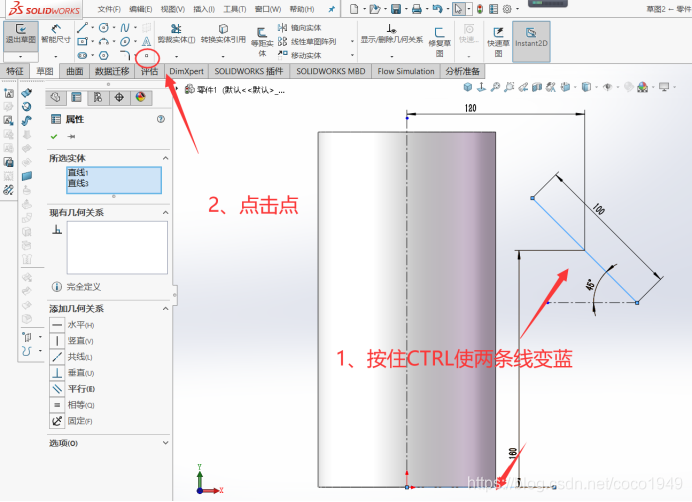
Task: Click the Rebuild traffic-light icon
Action: [480, 9]
